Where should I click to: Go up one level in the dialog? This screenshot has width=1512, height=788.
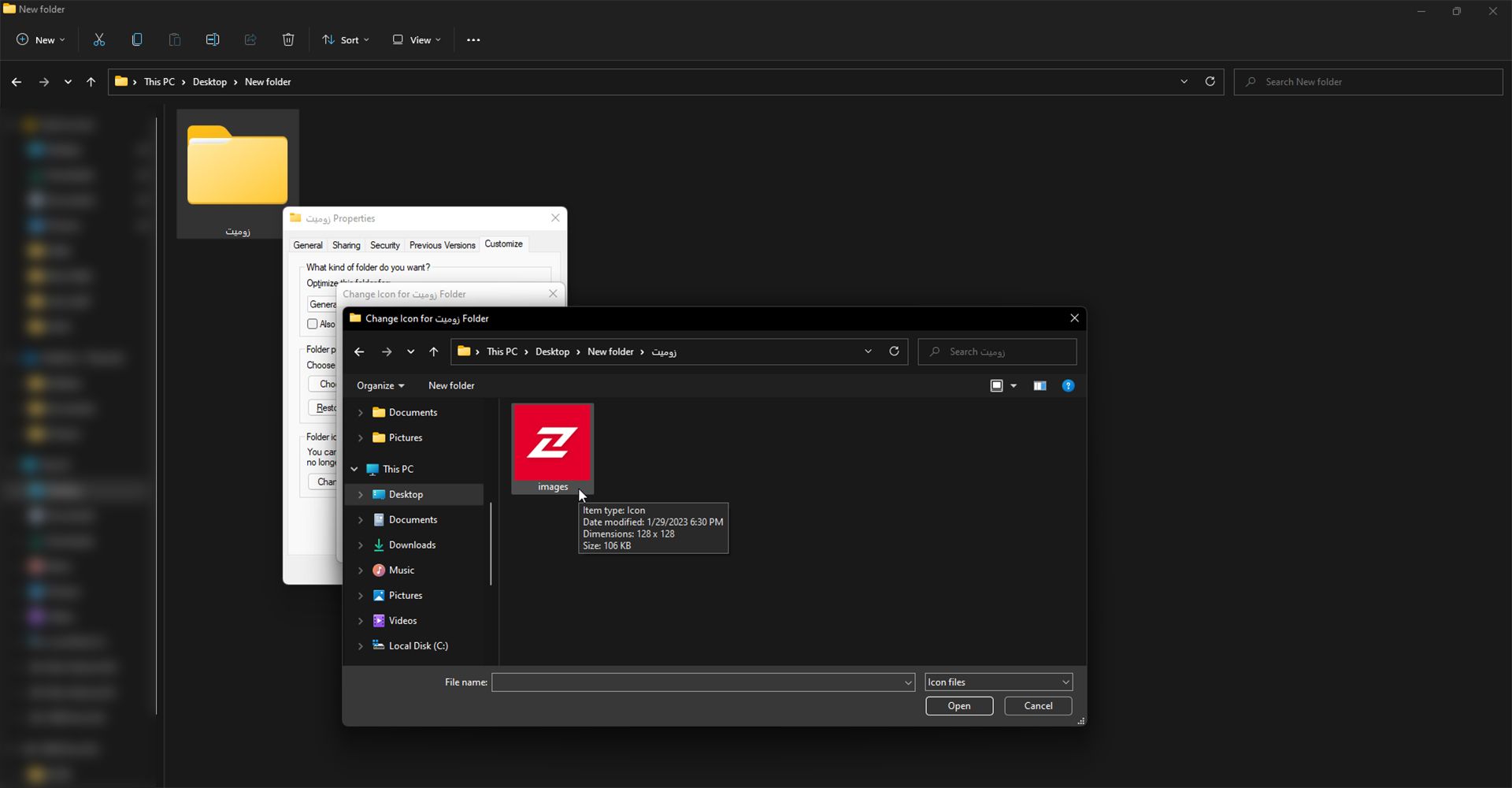pyautogui.click(x=433, y=352)
